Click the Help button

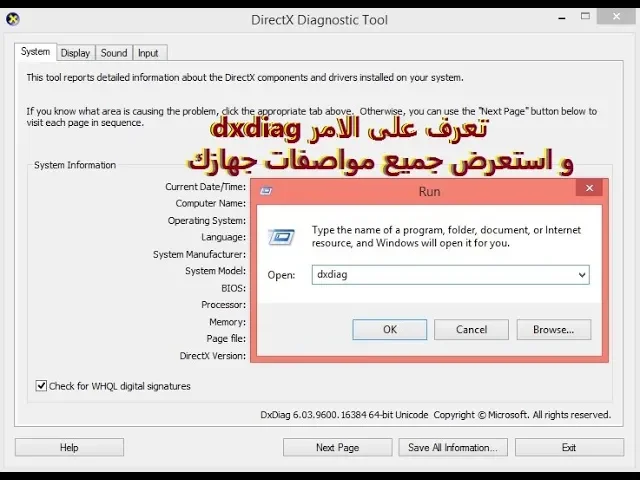(69, 448)
